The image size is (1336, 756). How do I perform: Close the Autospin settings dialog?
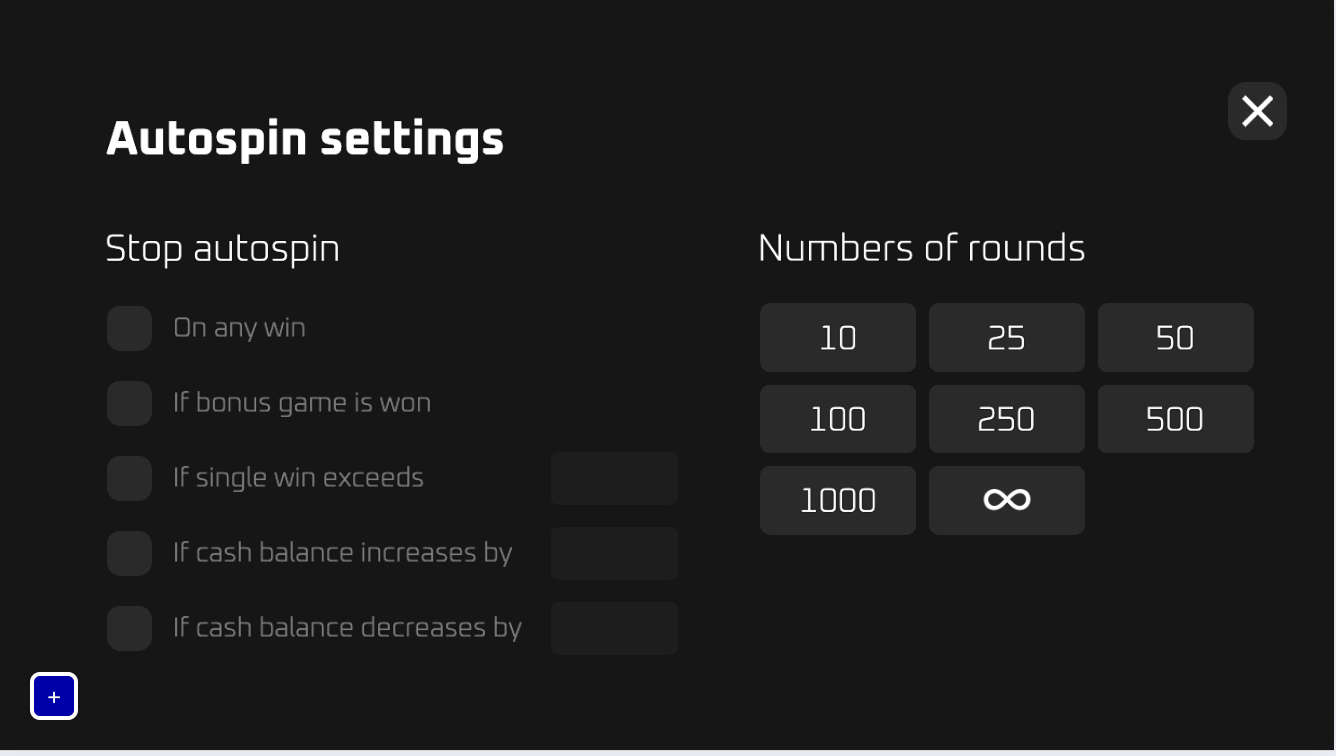point(1257,111)
